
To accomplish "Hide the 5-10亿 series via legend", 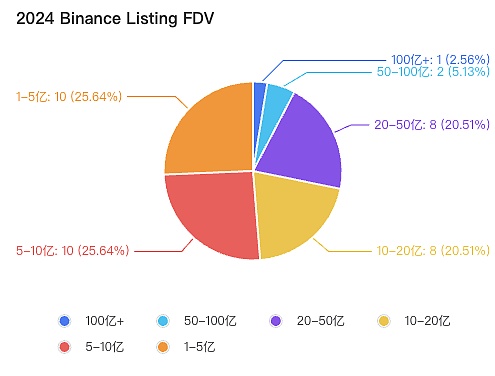I will (x=91, y=347).
